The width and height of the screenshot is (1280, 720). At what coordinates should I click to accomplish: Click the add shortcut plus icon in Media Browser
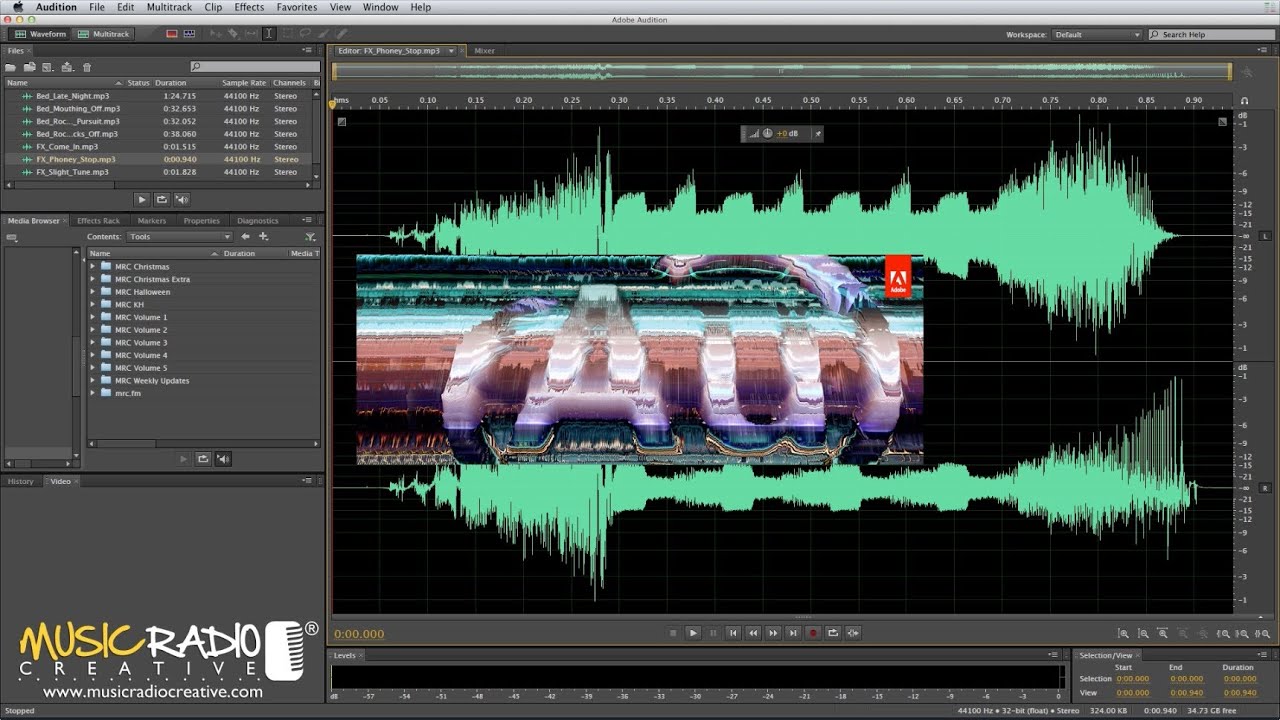pos(264,237)
